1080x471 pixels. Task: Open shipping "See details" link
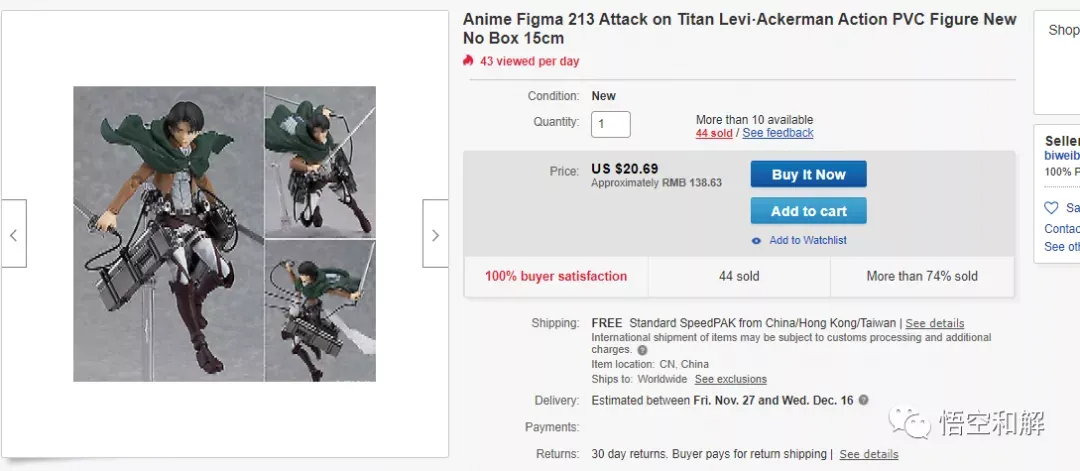[x=935, y=324]
